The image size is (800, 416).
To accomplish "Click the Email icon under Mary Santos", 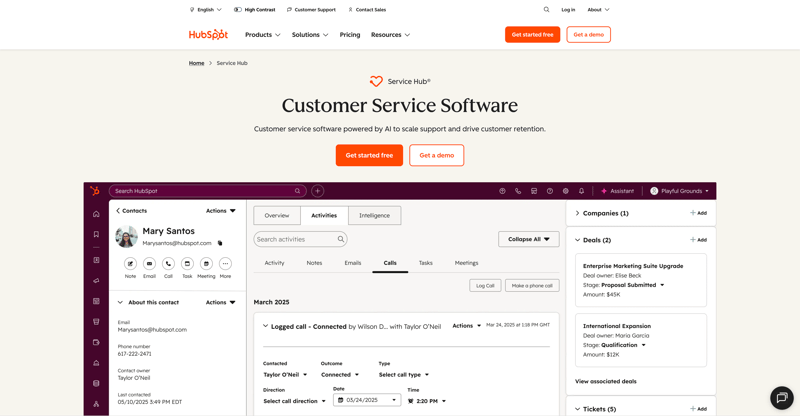I will point(149,263).
